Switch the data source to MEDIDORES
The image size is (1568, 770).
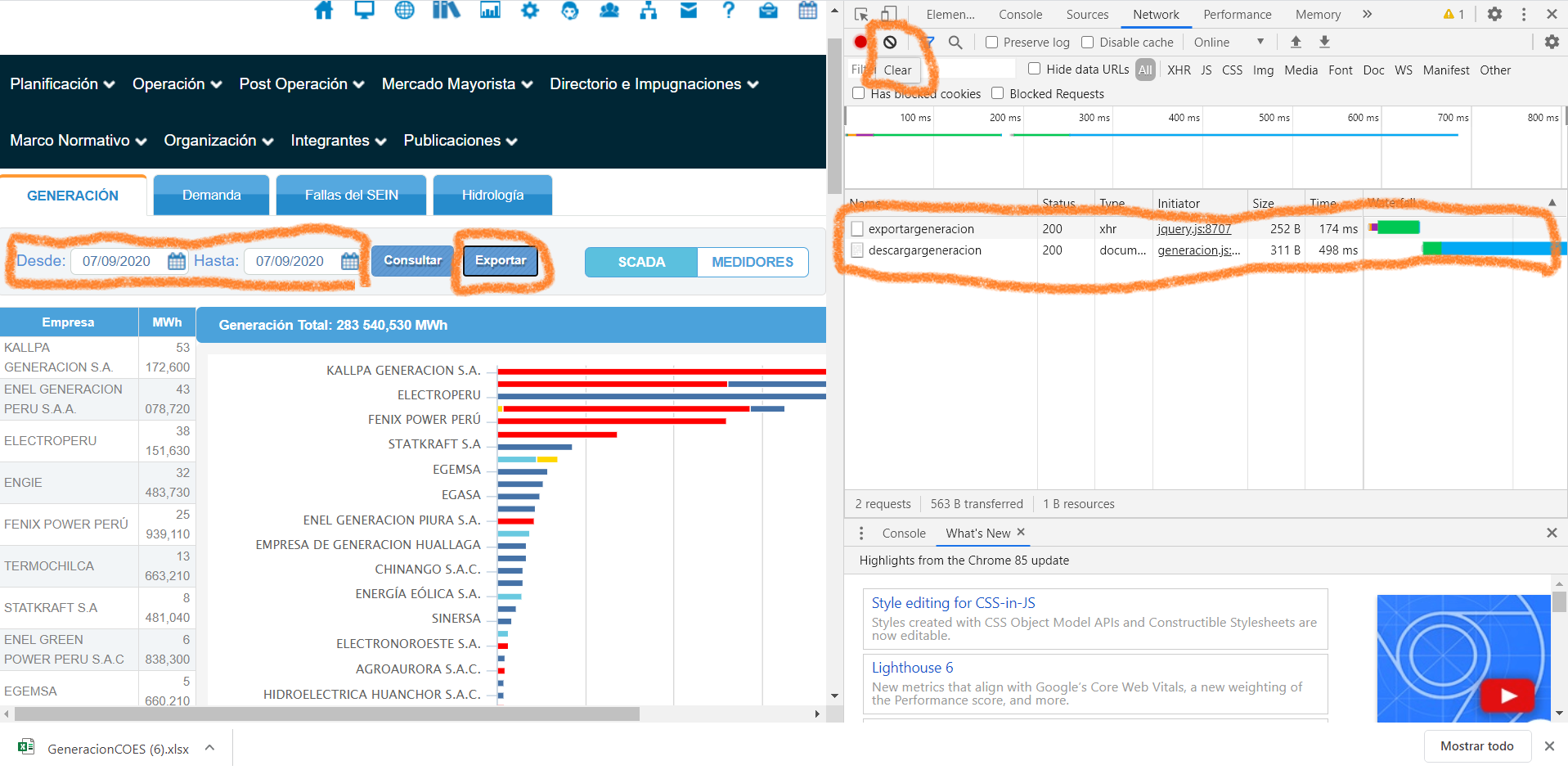[752, 262]
